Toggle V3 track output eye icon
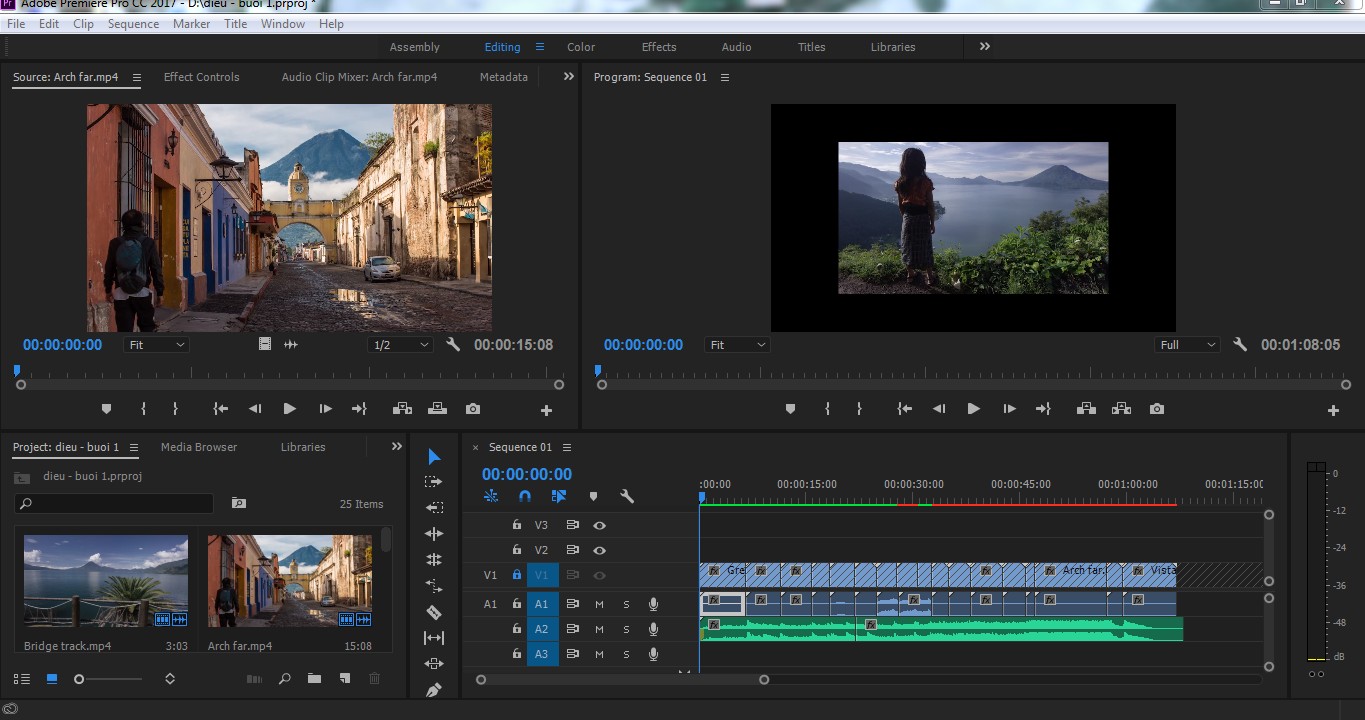Screen dimensions: 1365x720 (x=599, y=525)
